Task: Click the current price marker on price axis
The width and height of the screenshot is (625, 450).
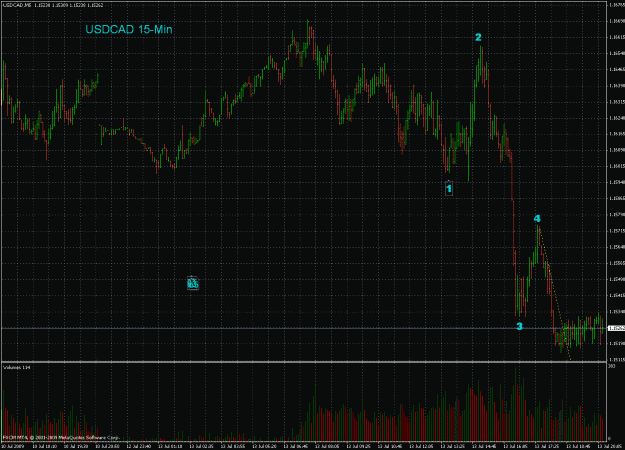Action: tap(616, 328)
